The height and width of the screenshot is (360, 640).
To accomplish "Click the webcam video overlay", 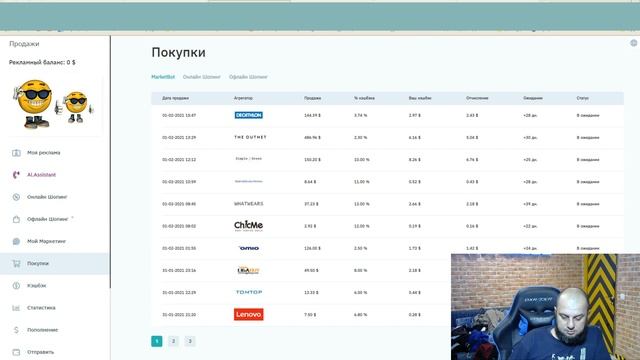I will coord(545,307).
